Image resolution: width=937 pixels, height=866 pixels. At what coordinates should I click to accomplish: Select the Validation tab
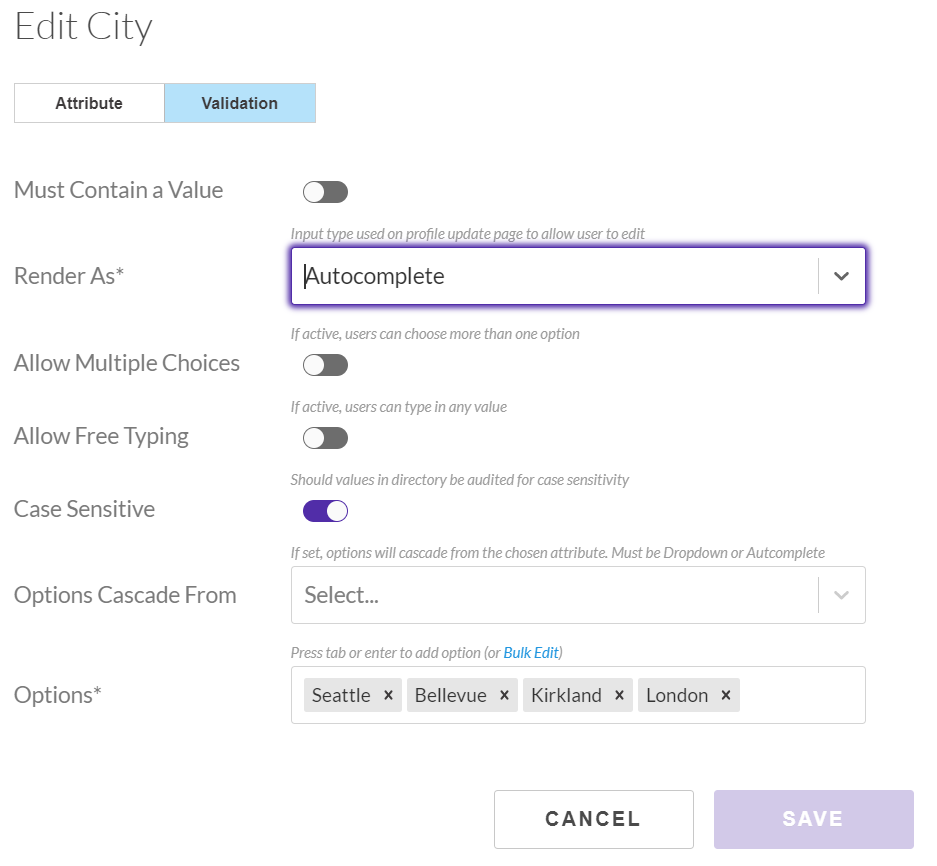[x=240, y=103]
